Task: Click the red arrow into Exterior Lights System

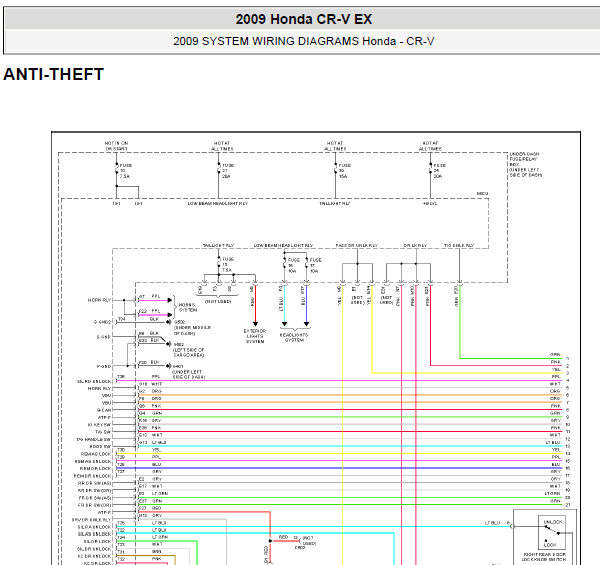Action: coord(255,324)
